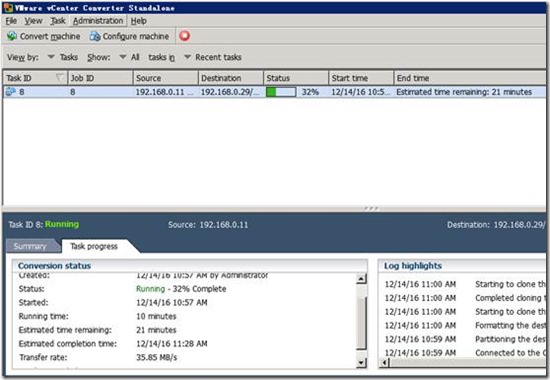The height and width of the screenshot is (380, 550).
Task: Click the Running status in task header
Action: coord(62,224)
